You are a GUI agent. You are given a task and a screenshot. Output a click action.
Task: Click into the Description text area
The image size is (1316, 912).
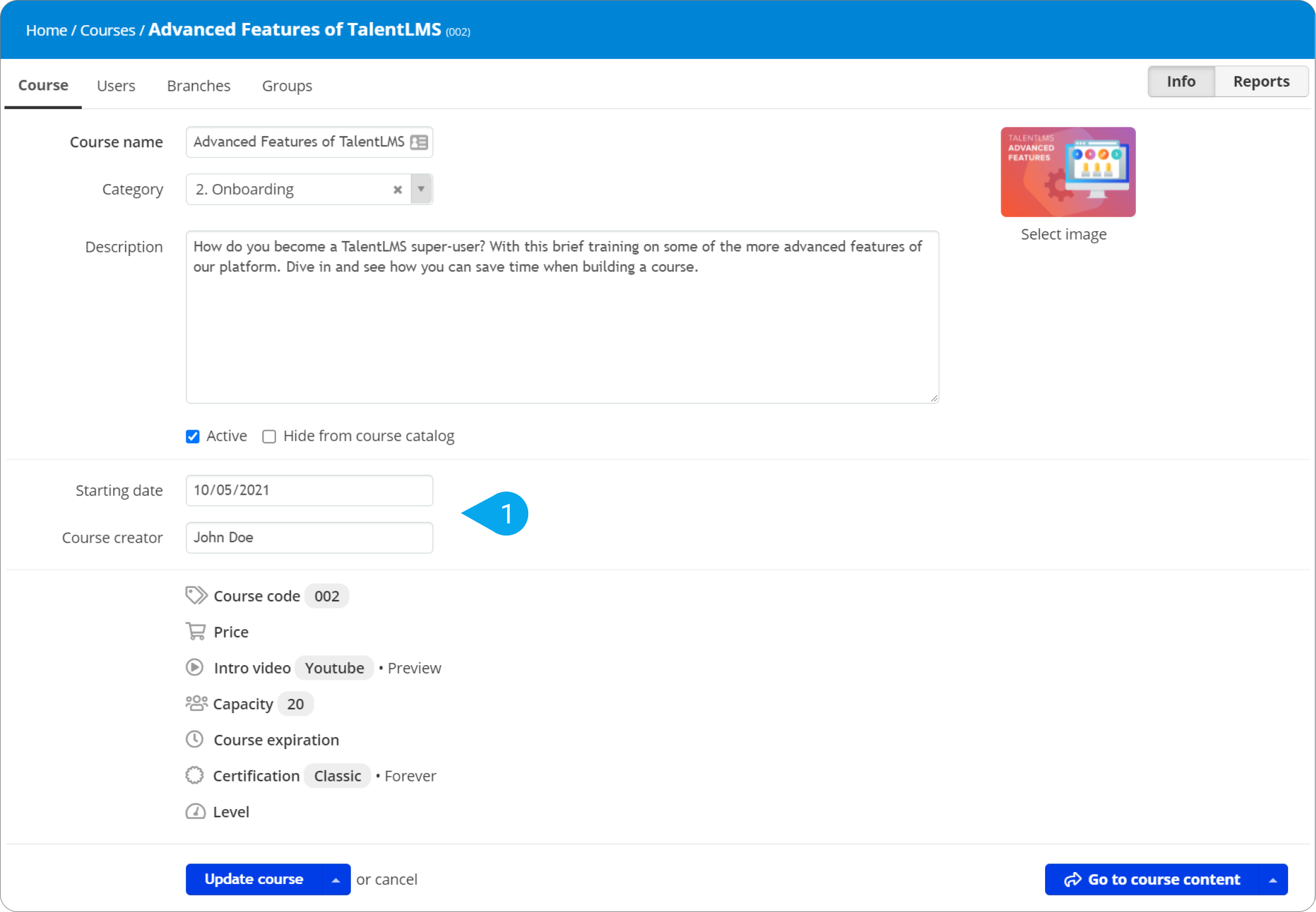(x=563, y=317)
